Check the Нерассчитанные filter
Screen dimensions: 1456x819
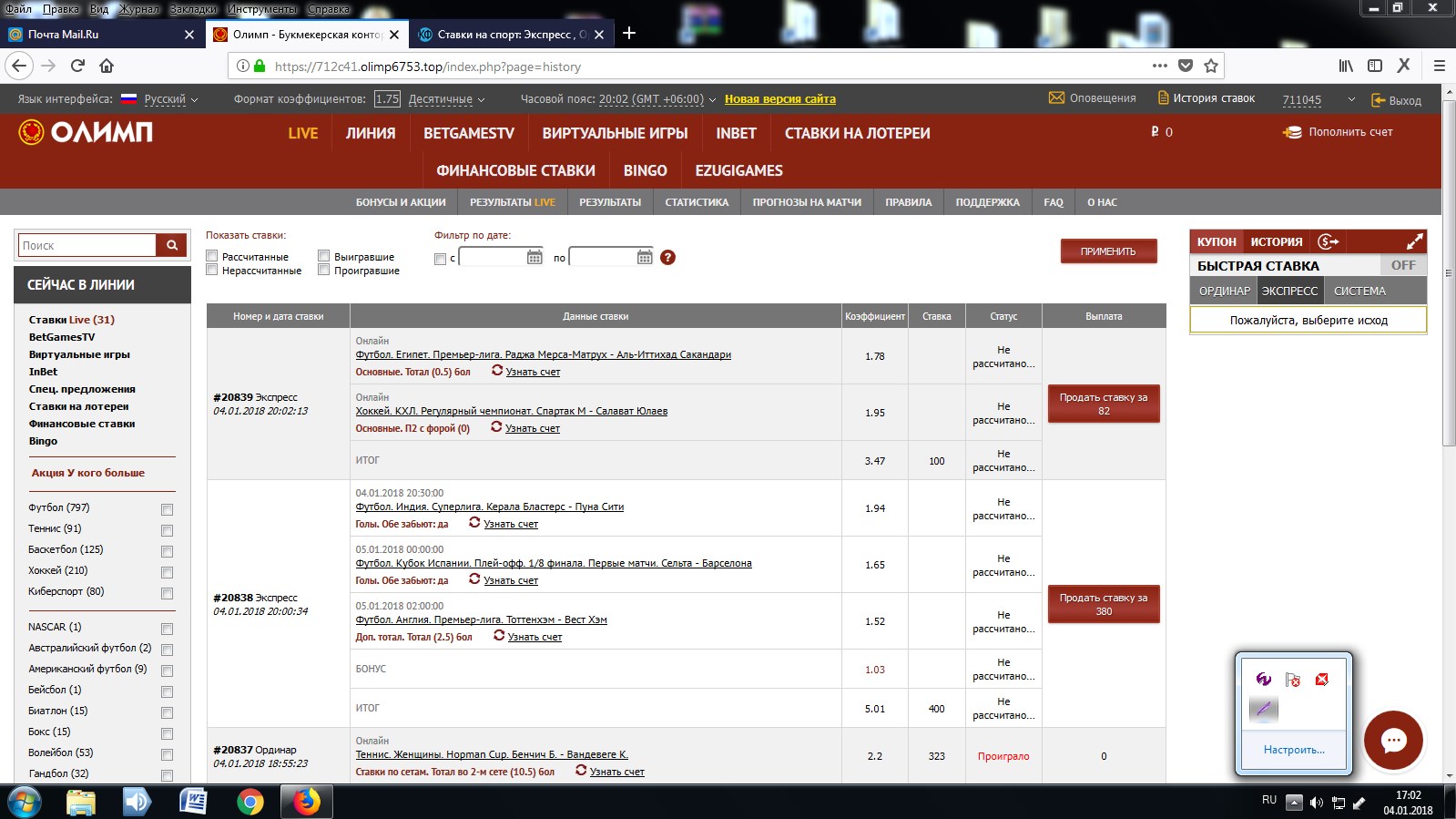tap(212, 270)
